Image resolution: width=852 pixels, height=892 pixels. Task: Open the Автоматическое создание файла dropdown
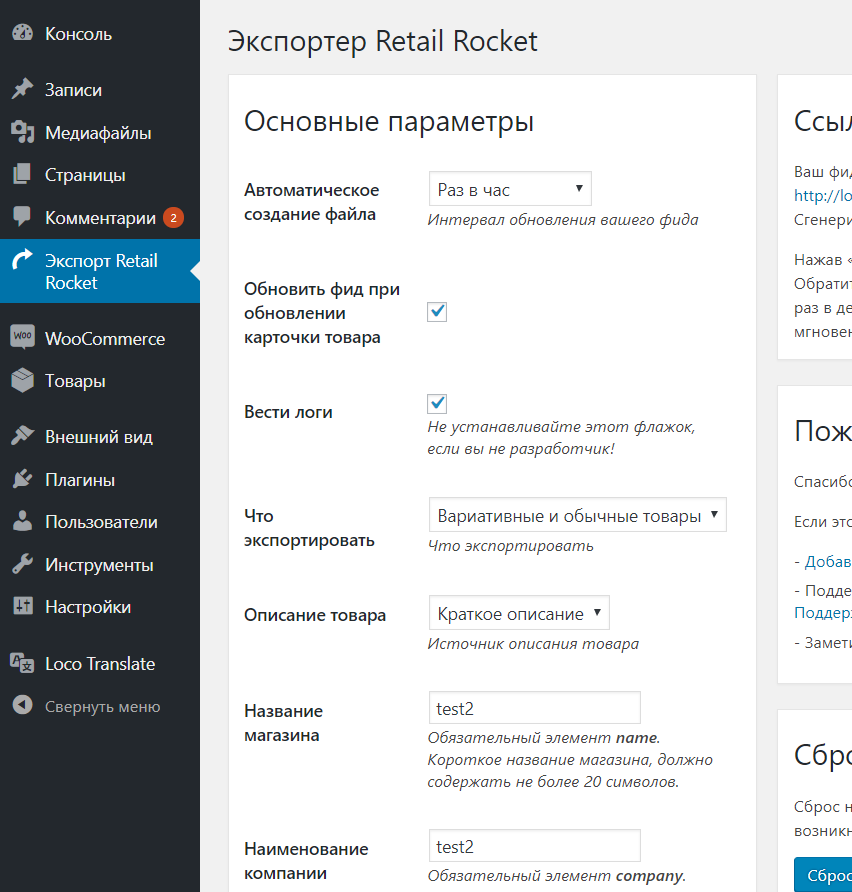(x=510, y=189)
